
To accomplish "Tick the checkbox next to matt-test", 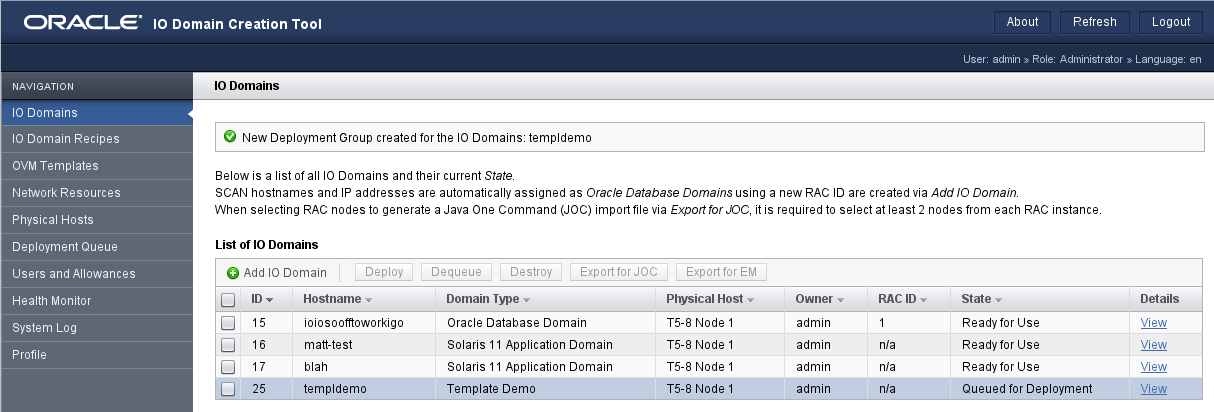I will [x=228, y=345].
